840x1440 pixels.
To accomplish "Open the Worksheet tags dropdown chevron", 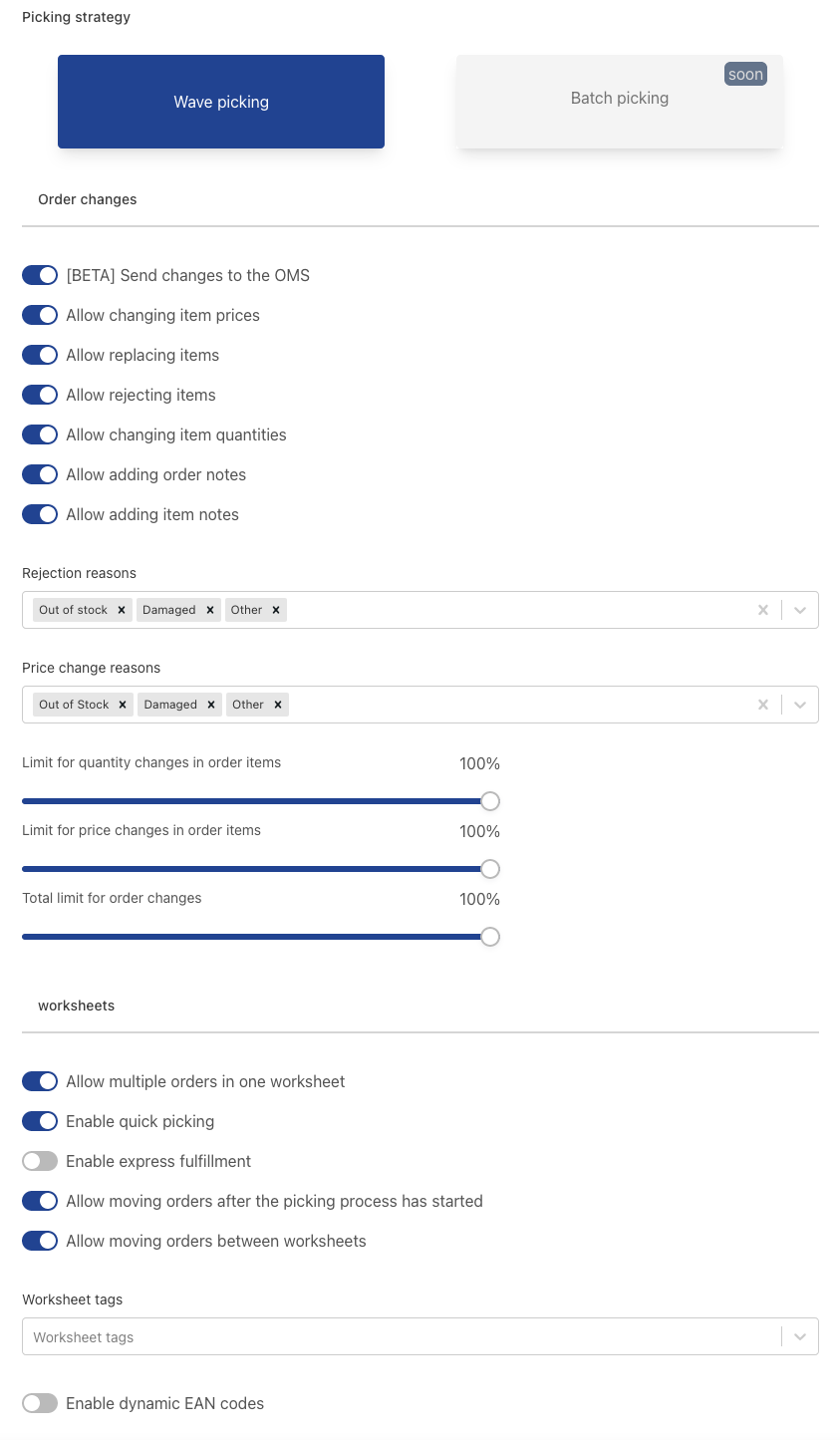I will point(800,1337).
